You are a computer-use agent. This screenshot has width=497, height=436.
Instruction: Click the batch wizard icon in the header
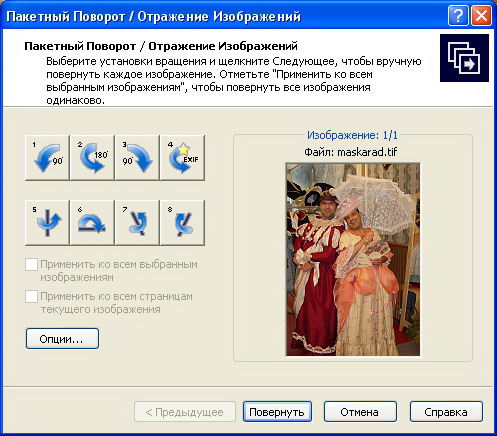[464, 58]
